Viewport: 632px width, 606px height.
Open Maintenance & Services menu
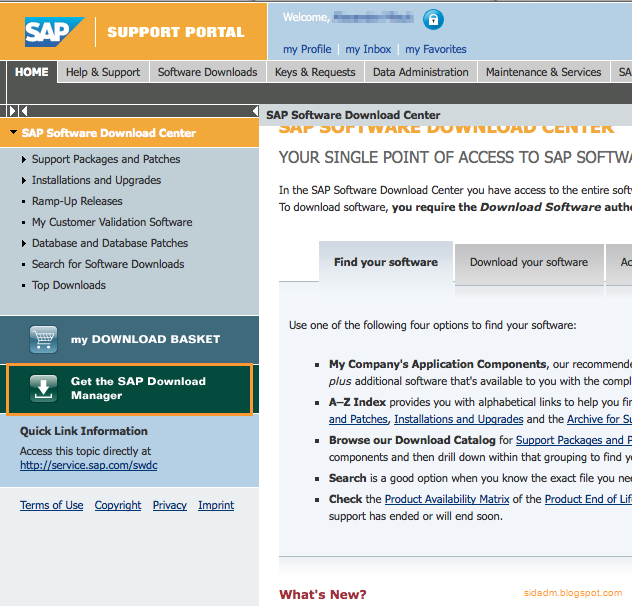543,72
